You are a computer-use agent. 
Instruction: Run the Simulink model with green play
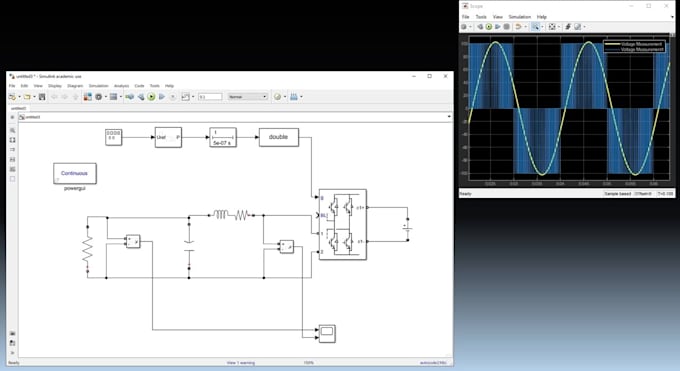151,97
